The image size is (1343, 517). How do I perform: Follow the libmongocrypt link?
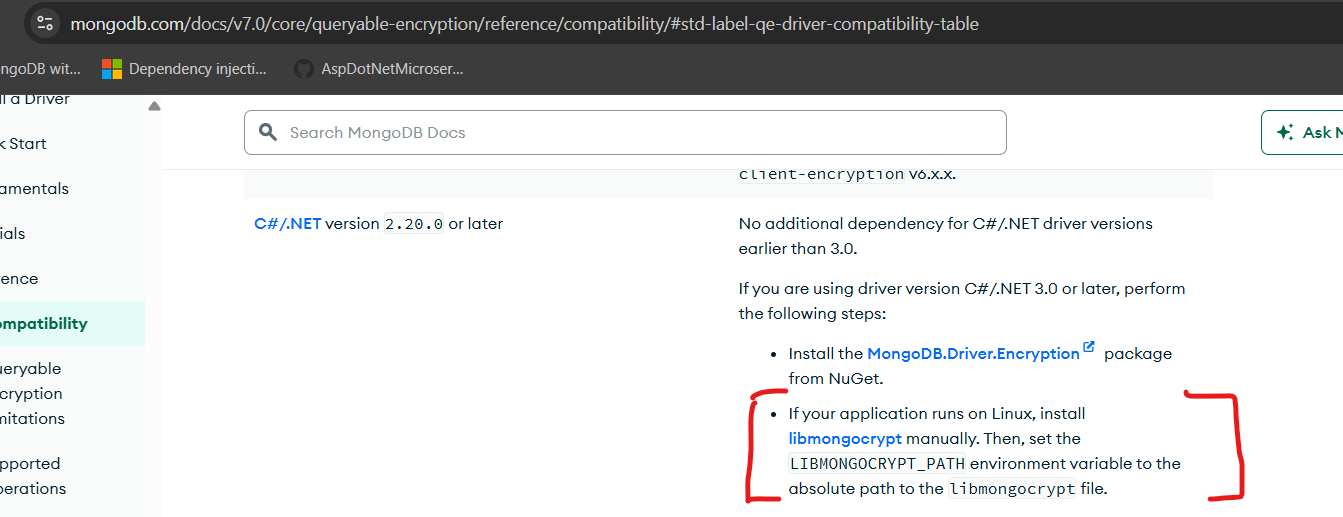(845, 438)
